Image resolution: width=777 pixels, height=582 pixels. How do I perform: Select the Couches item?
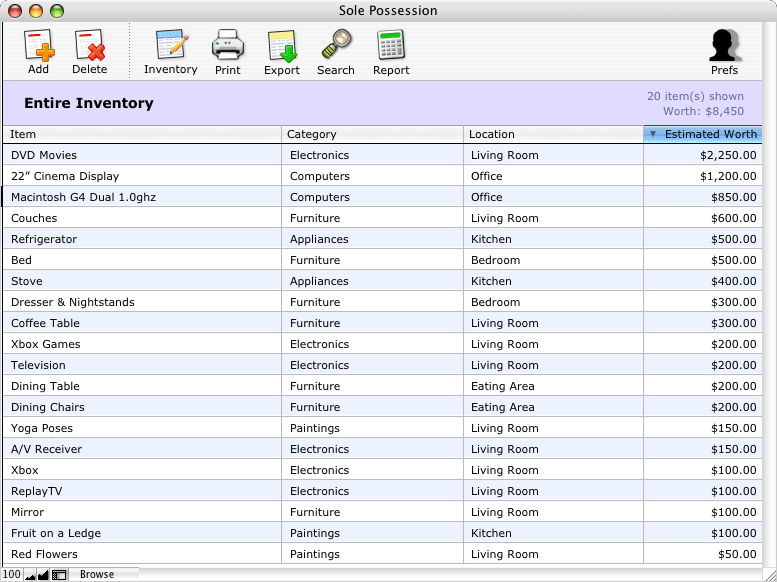[x=34, y=218]
